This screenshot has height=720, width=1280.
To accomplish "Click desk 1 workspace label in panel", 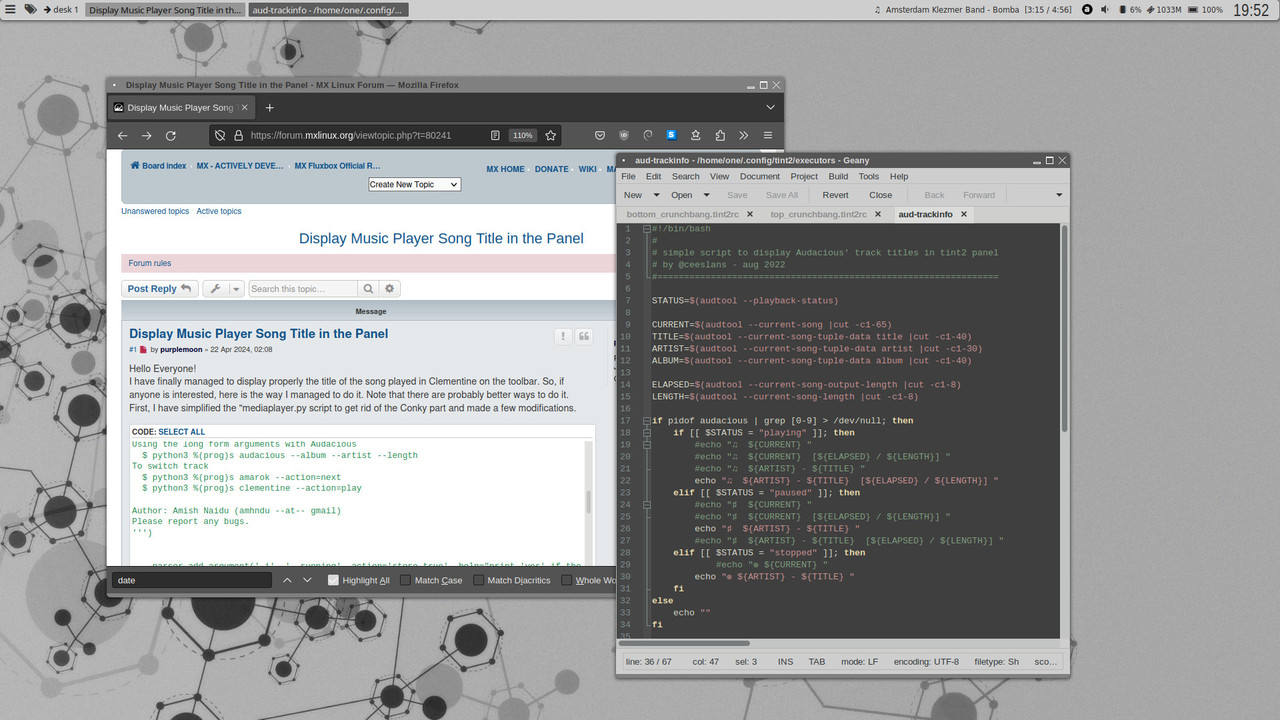I will pos(61,9).
